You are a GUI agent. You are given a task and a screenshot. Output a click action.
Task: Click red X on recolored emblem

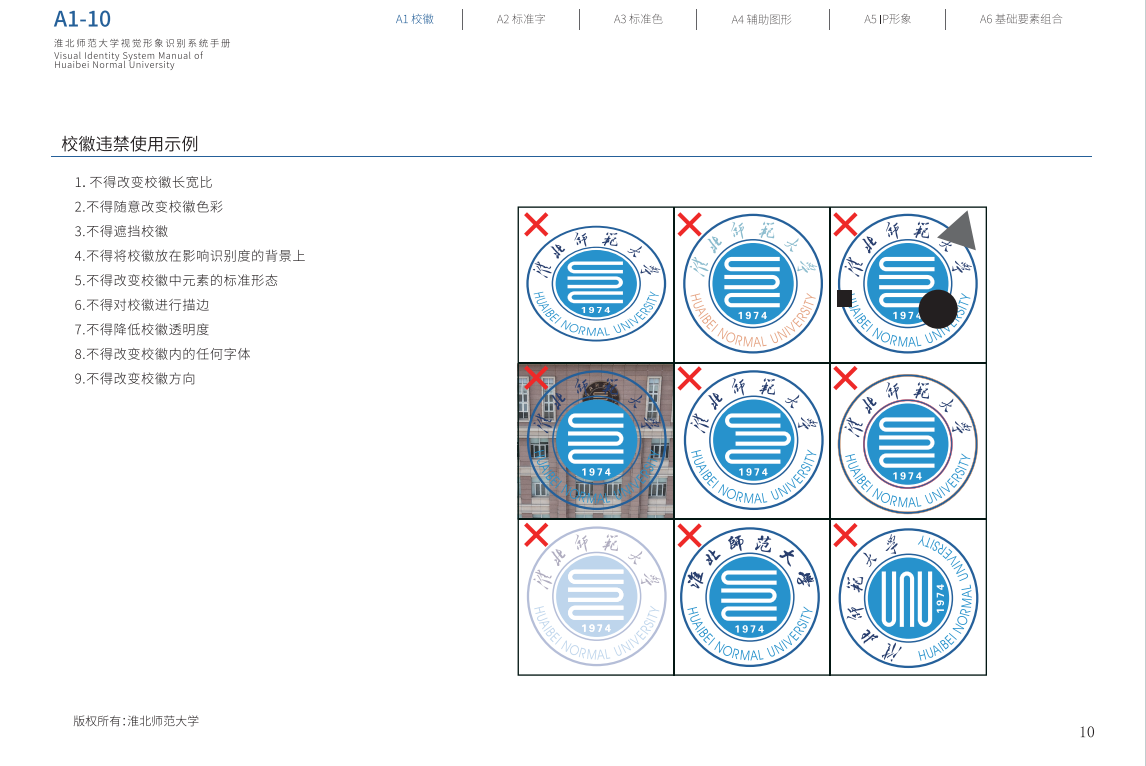[x=689, y=224]
